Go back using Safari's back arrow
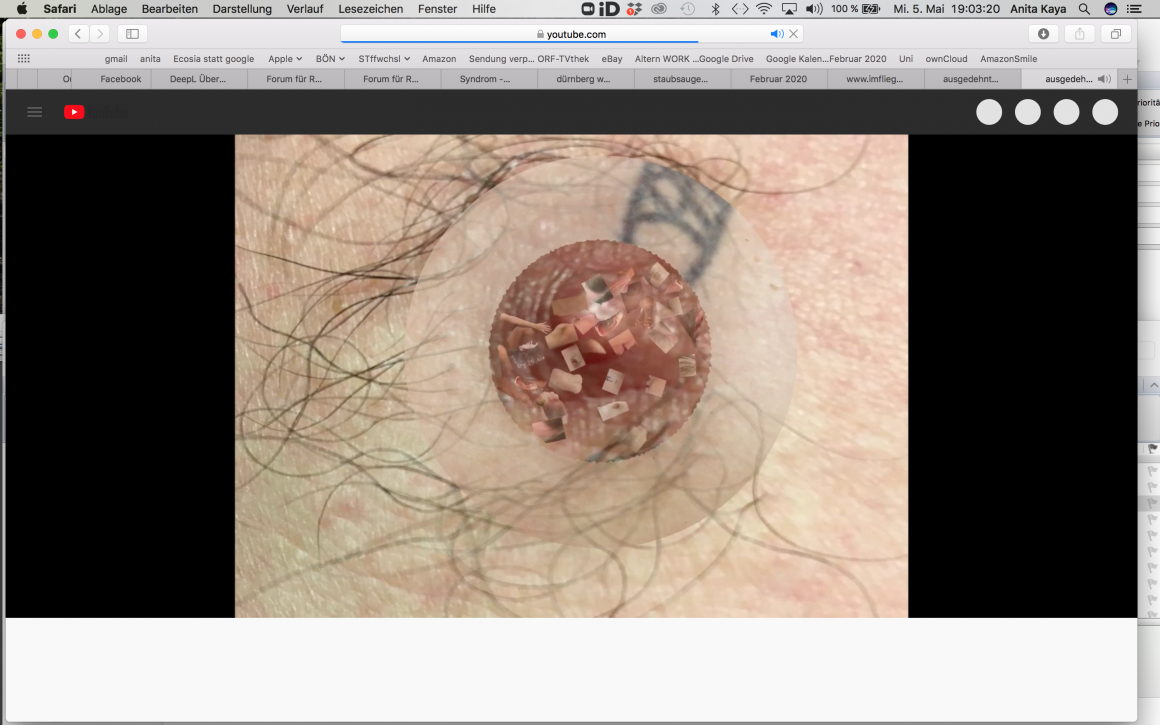The image size is (1160, 725). (x=78, y=34)
